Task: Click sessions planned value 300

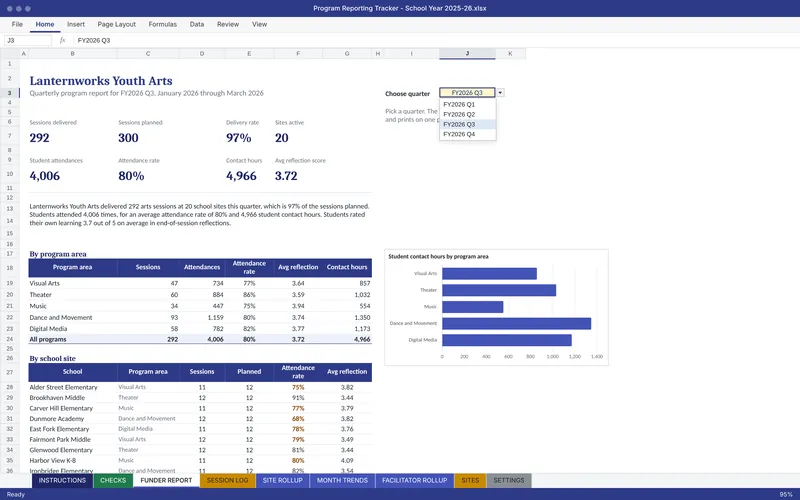Action: tap(128, 138)
